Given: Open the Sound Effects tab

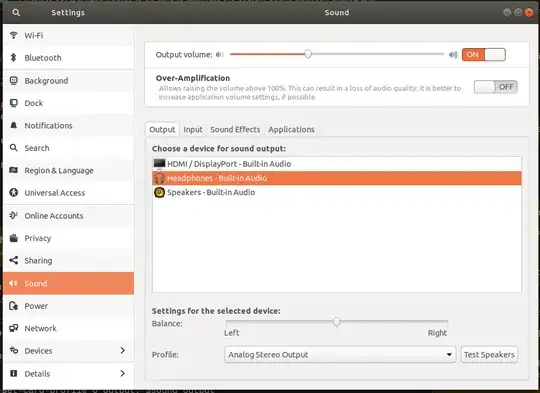Looking at the screenshot, I should (235, 130).
